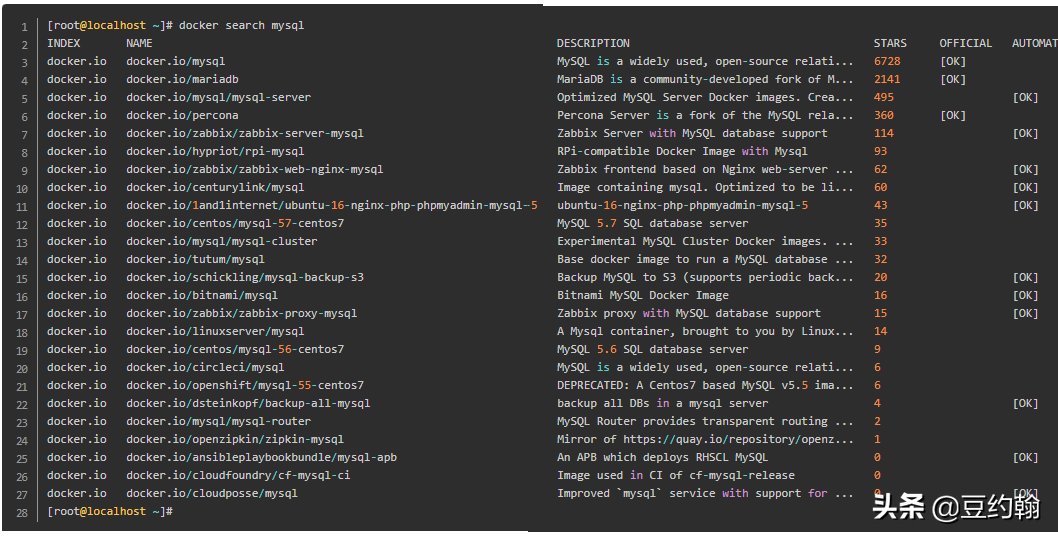Click the NAME column header
Image resolution: width=1058 pixels, height=538 pixels.
tap(139, 43)
